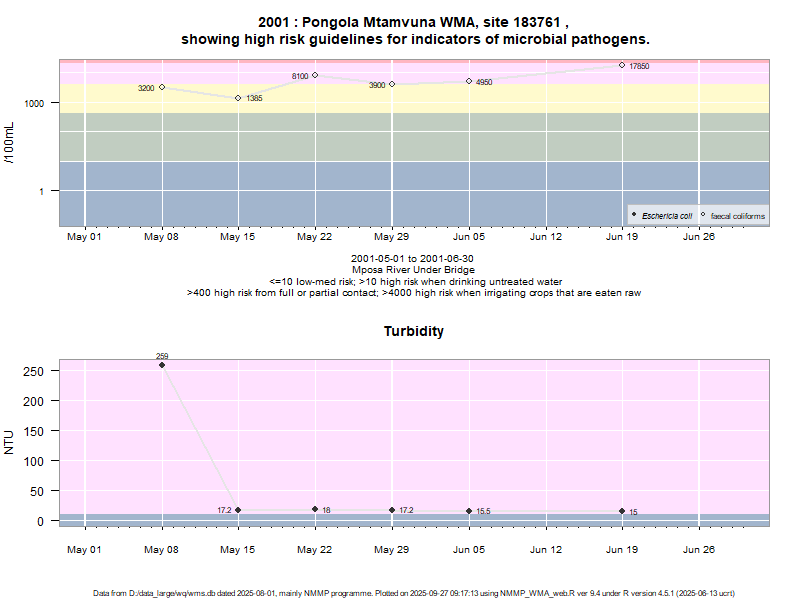800x600 pixels.
Task: Click the NTU y-axis label
Action: coord(11,441)
